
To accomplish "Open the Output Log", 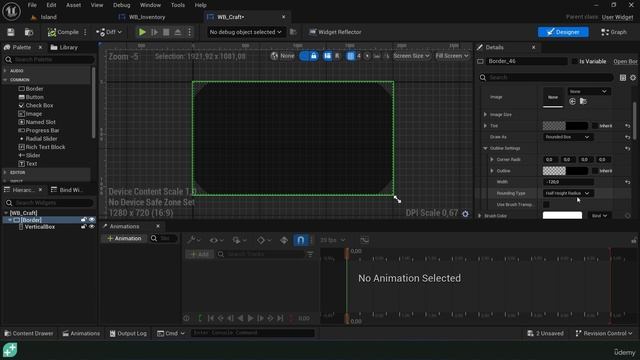I will (x=128, y=333).
